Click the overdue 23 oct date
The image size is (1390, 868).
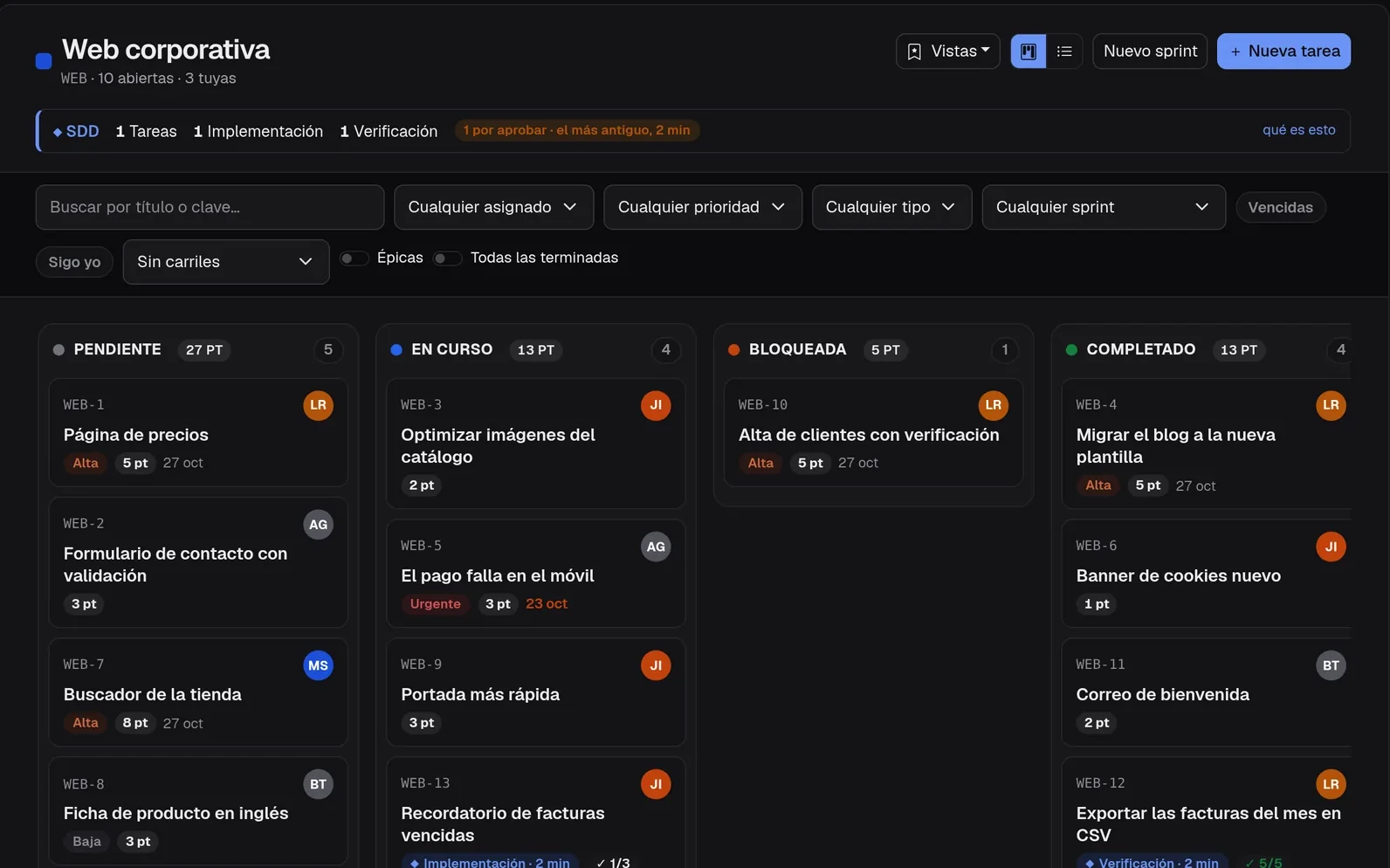pyautogui.click(x=547, y=604)
